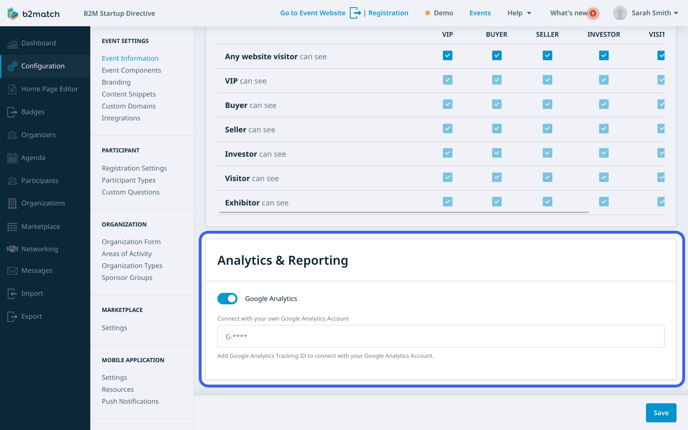688x430 pixels.
Task: Click the b2match logo icon
Action: 12,13
